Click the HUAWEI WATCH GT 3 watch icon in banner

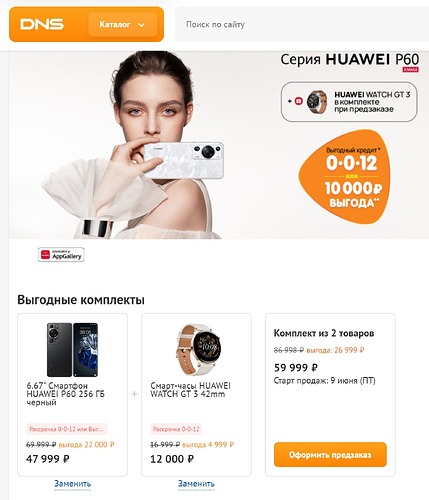[316, 101]
